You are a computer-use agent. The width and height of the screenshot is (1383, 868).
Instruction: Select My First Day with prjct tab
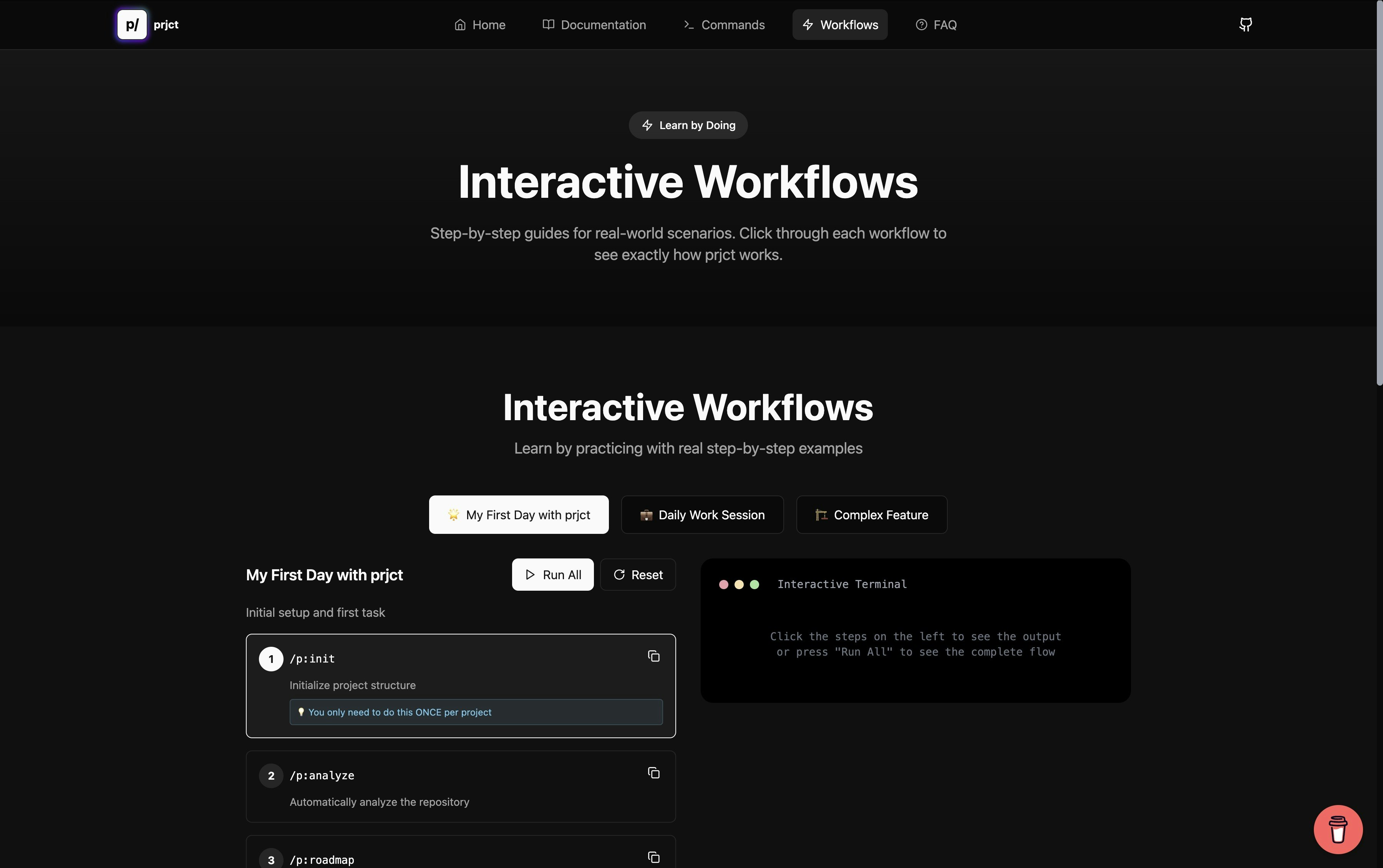click(x=518, y=515)
